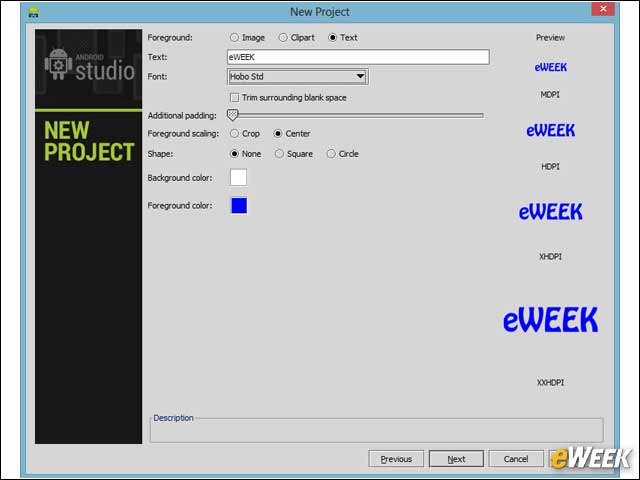Enable Trim surrounding blank space checkbox
This screenshot has height=480, width=640.
click(235, 98)
